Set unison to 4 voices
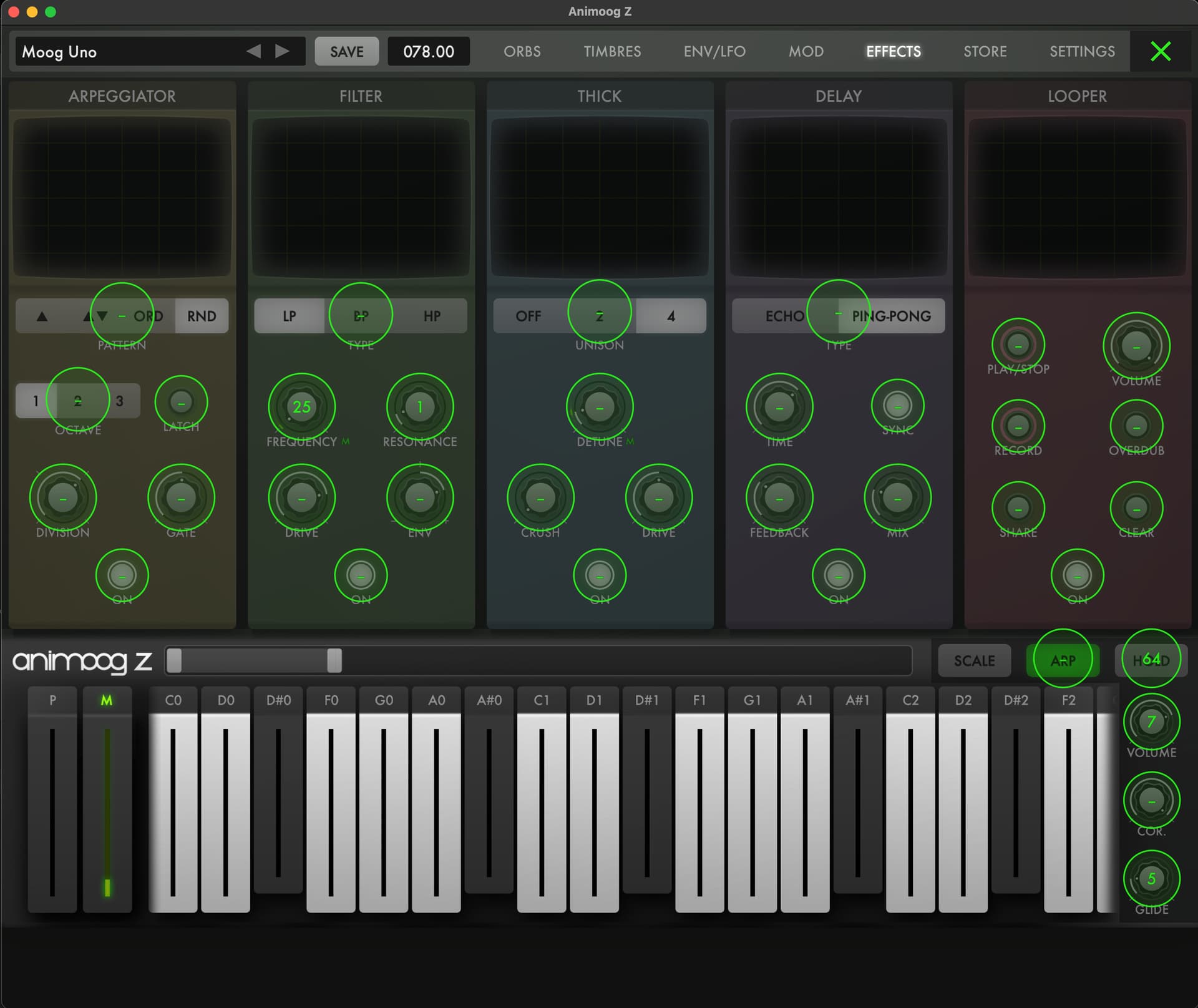The height and width of the screenshot is (1008, 1198). click(x=671, y=316)
